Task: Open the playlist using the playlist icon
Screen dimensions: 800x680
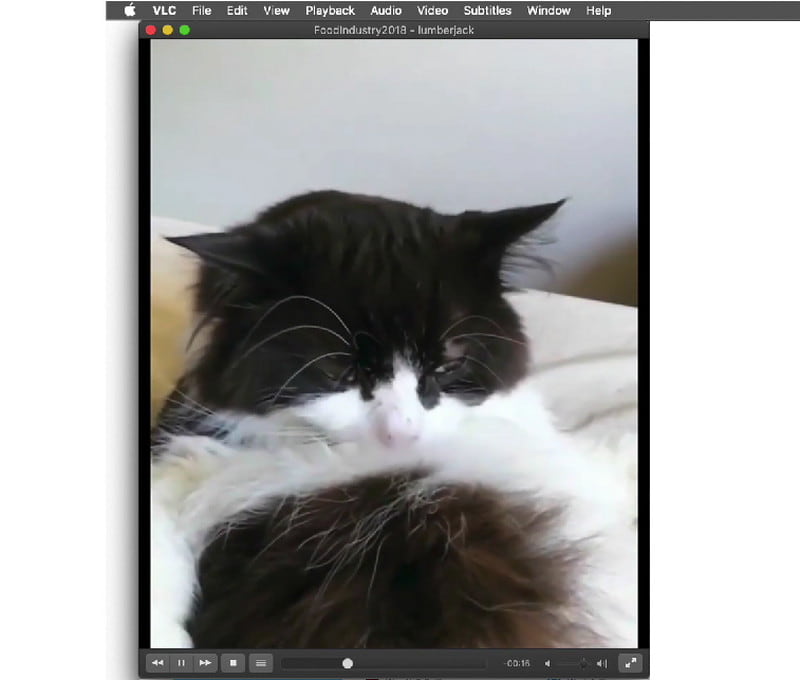Action: pyautogui.click(x=260, y=662)
